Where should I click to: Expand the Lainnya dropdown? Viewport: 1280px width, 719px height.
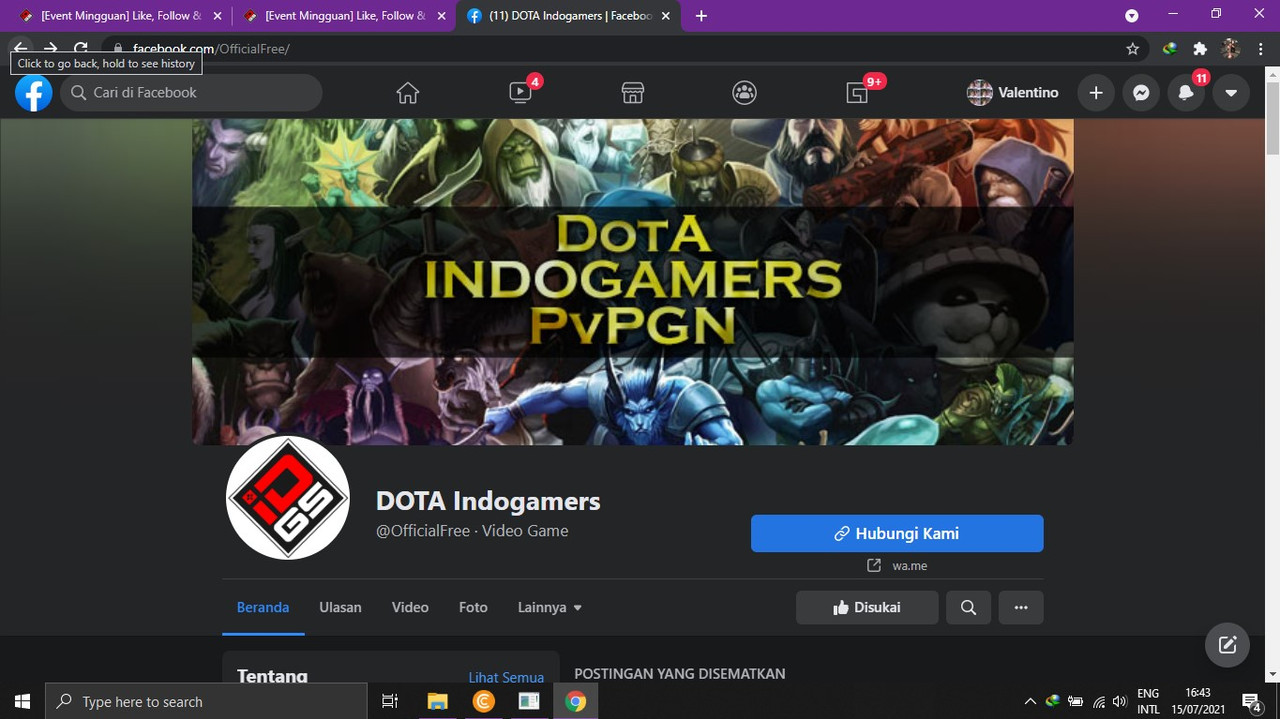550,607
